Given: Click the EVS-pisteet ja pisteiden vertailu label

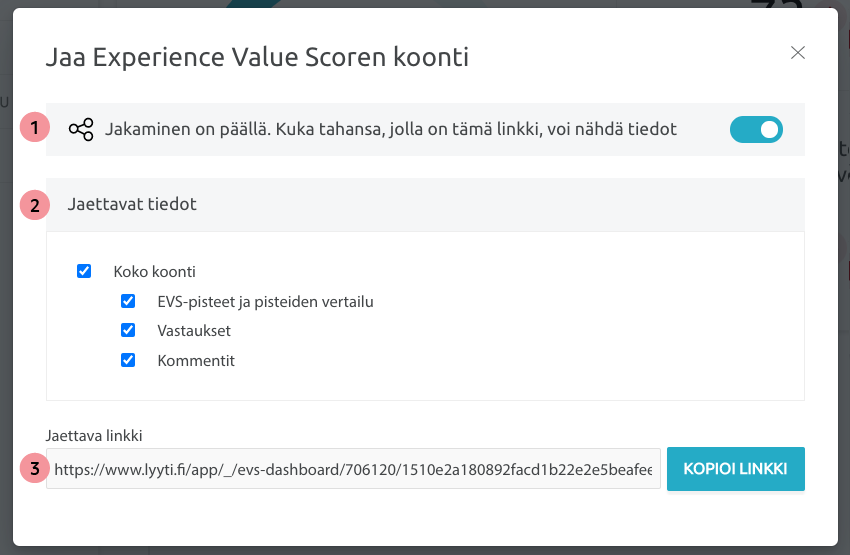Looking at the screenshot, I should coord(265,302).
